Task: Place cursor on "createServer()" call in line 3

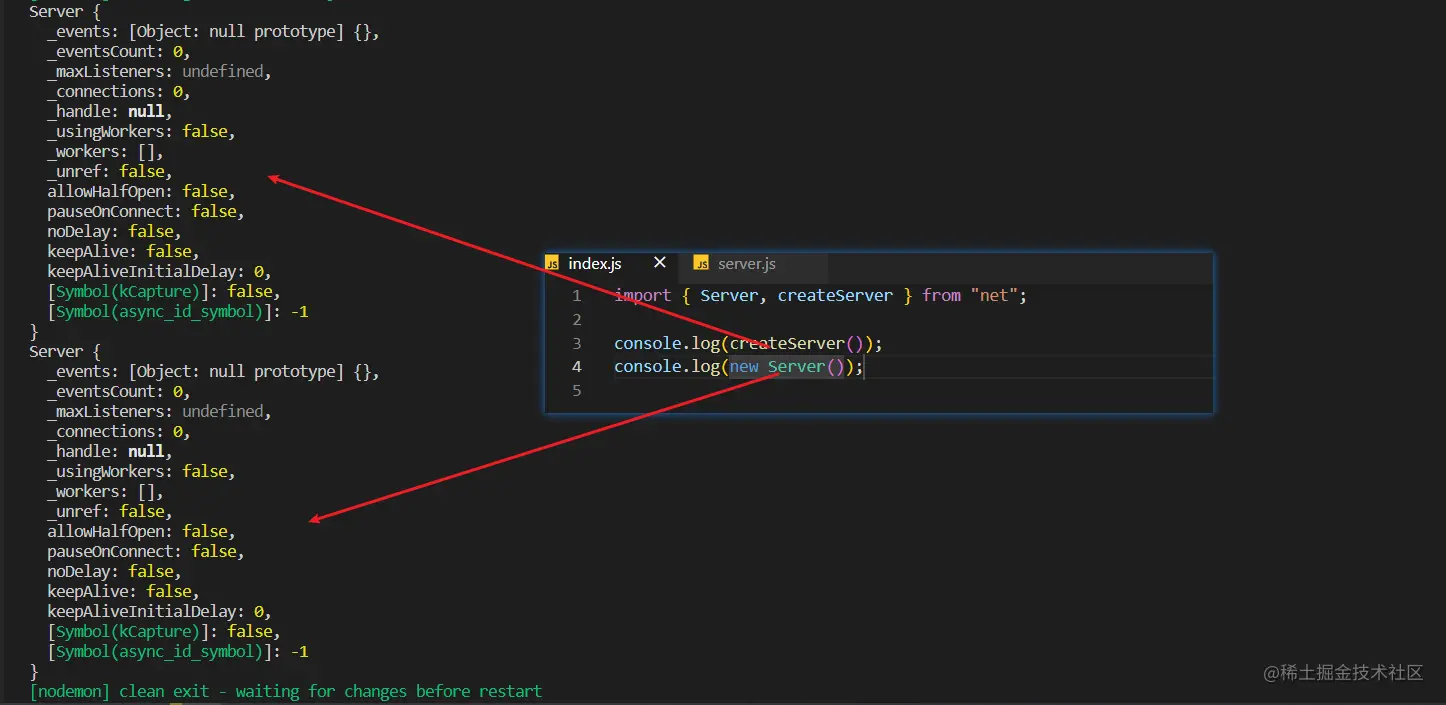Action: 796,344
